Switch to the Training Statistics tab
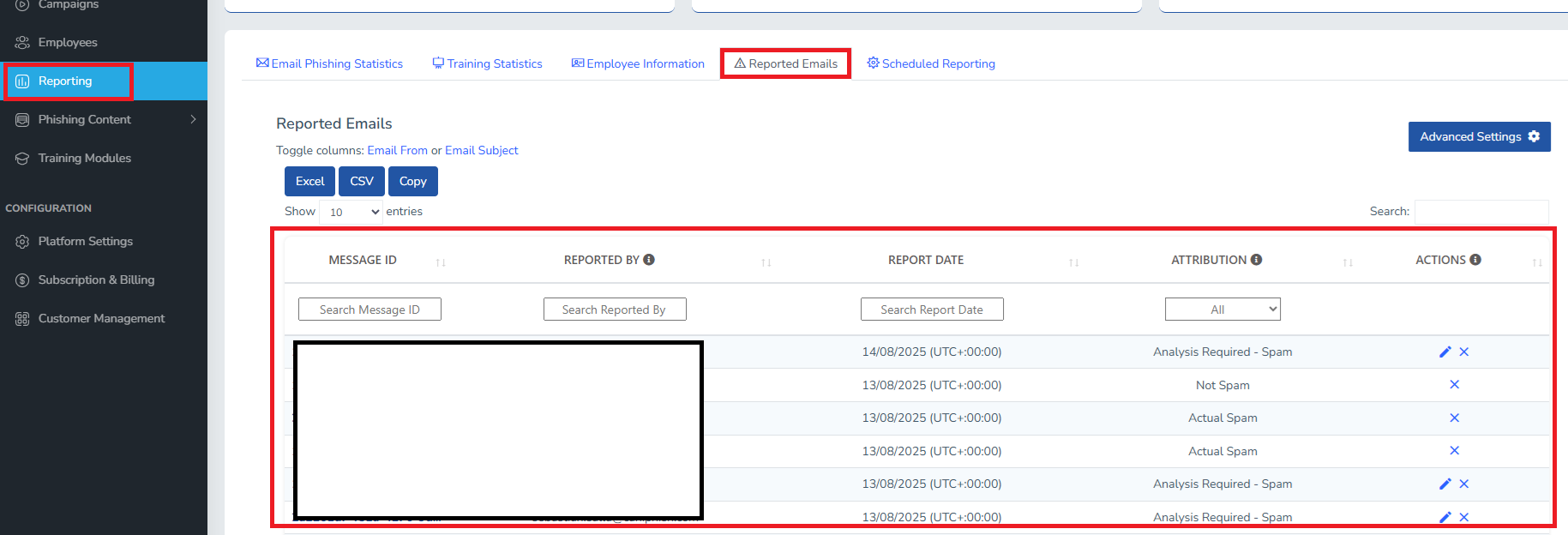Screen dimensions: 1568x535 (487, 63)
